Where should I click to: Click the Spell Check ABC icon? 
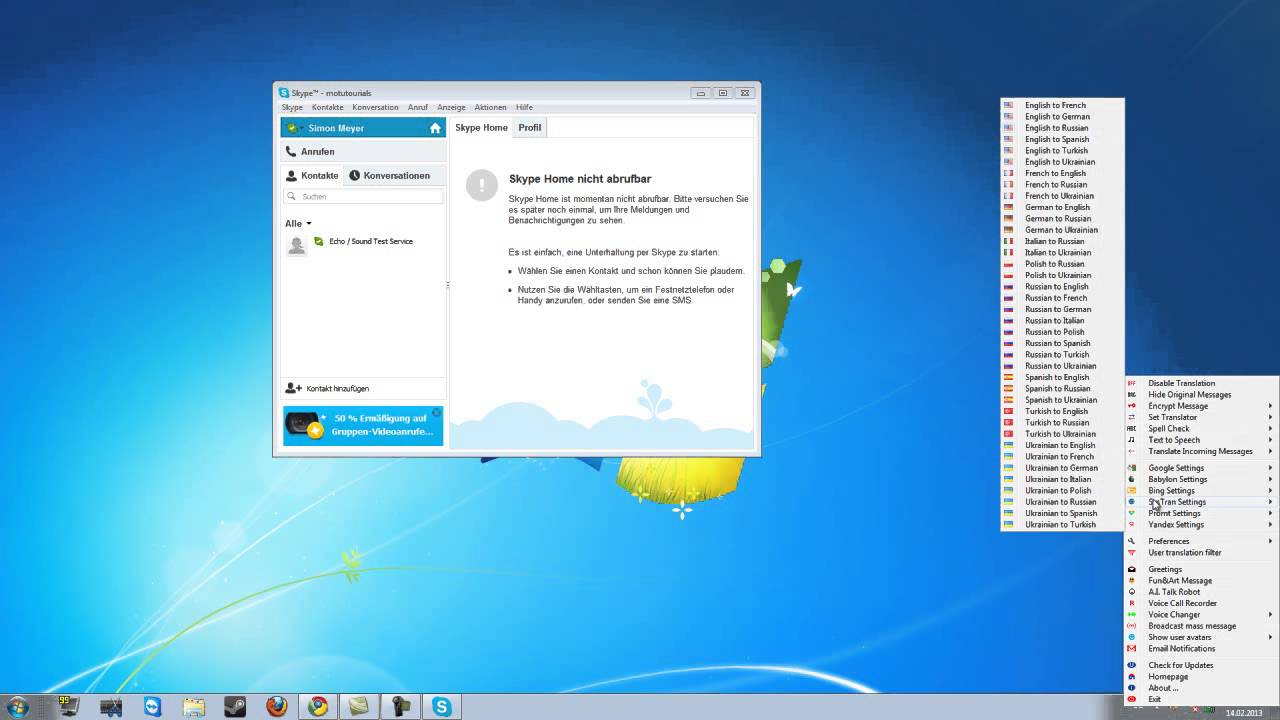coord(1132,429)
